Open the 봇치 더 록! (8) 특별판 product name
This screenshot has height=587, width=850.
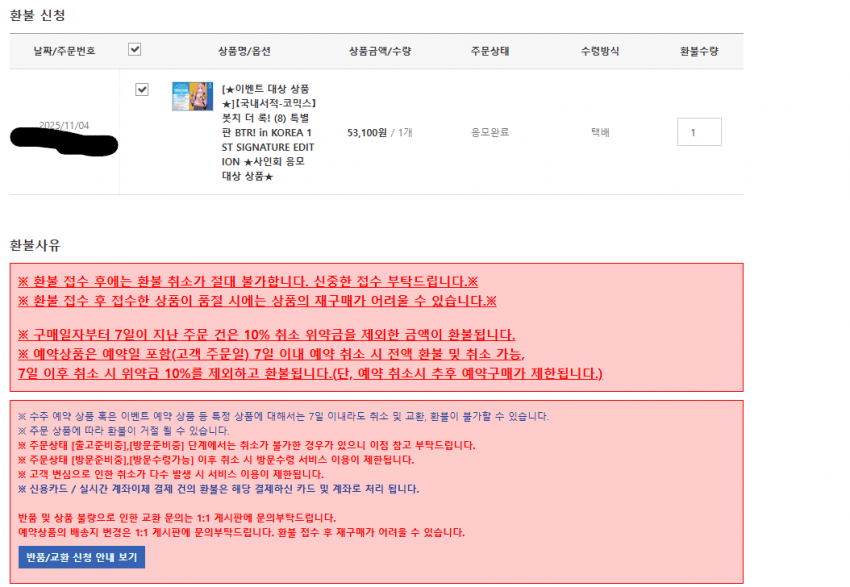coord(267,132)
